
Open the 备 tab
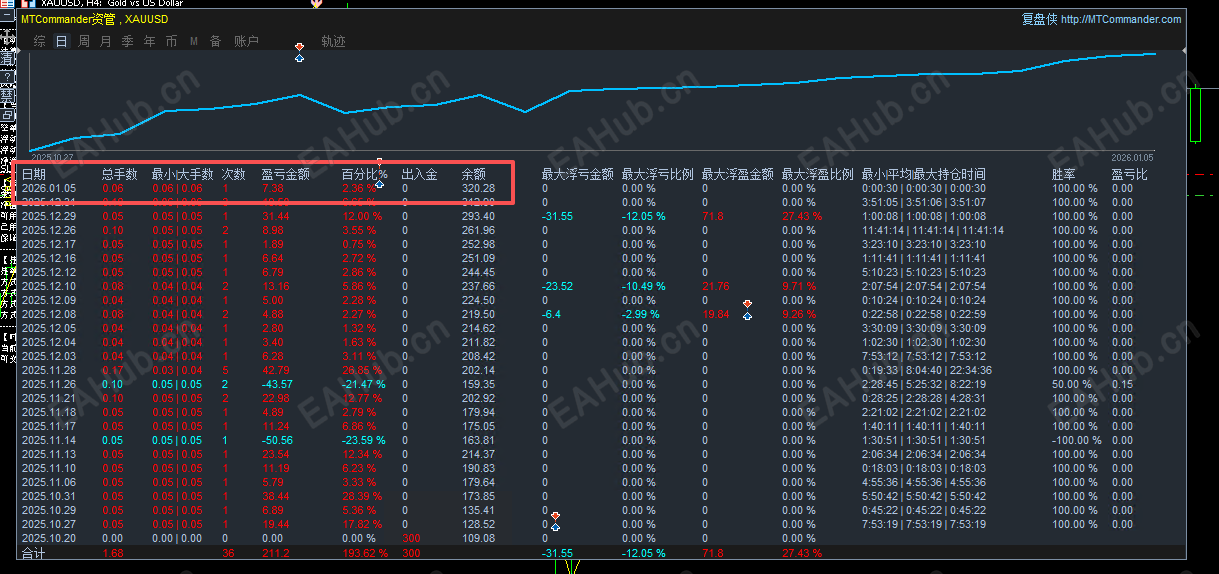tap(216, 41)
